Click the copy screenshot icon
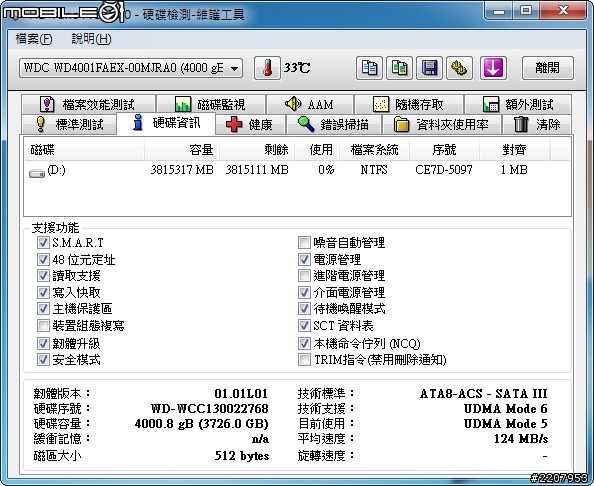This screenshot has width=594, height=486. (399, 68)
